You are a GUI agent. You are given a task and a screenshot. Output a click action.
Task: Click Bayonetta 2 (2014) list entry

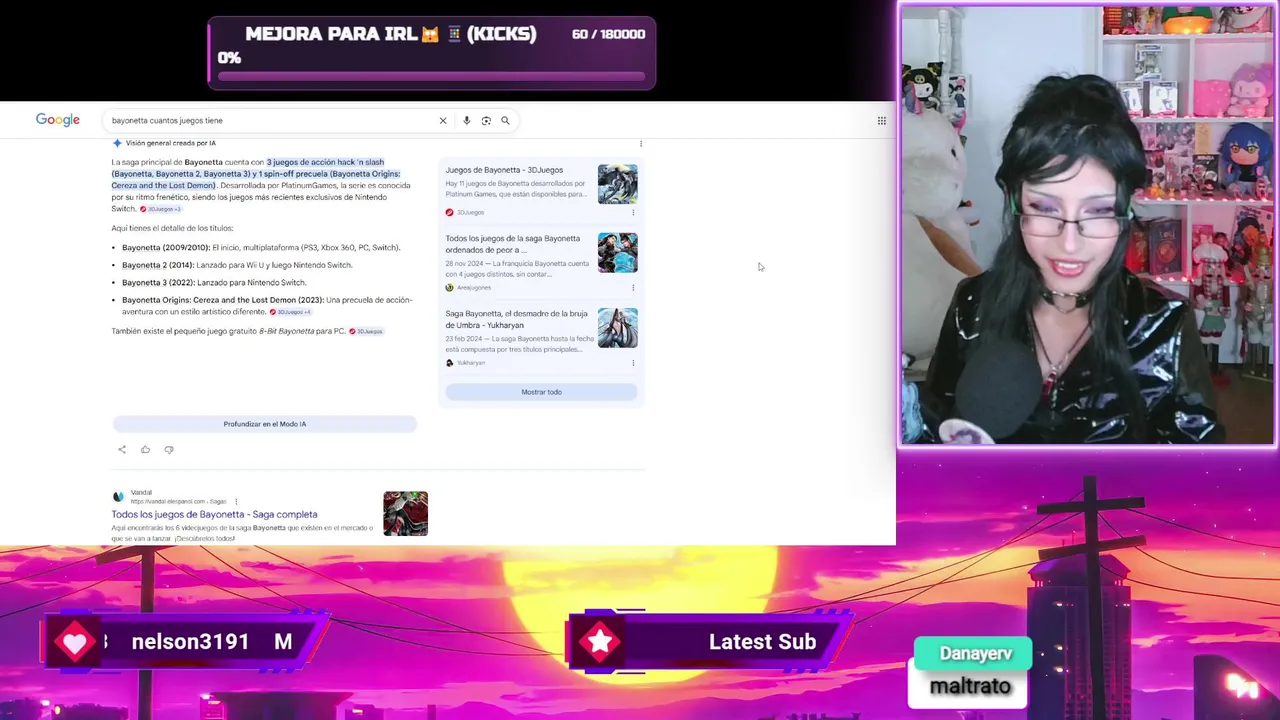(237, 265)
